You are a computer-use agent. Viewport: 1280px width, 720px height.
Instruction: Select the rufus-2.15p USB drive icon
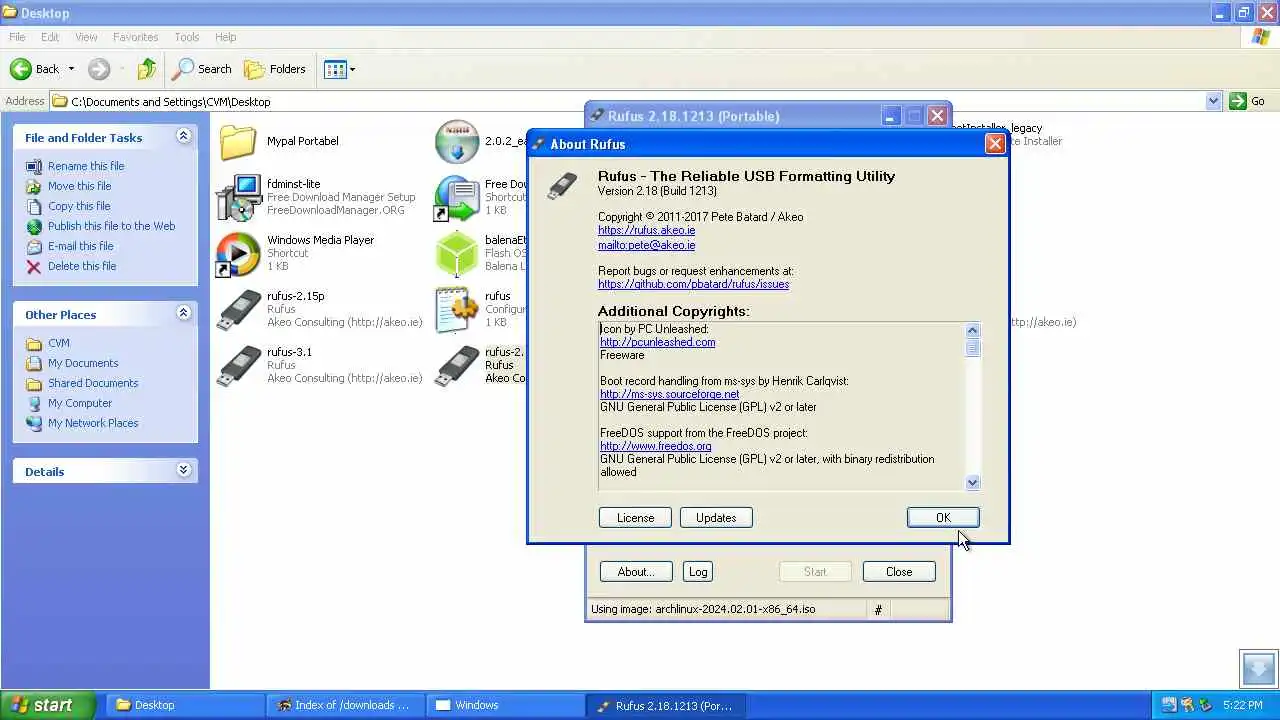pyautogui.click(x=238, y=310)
